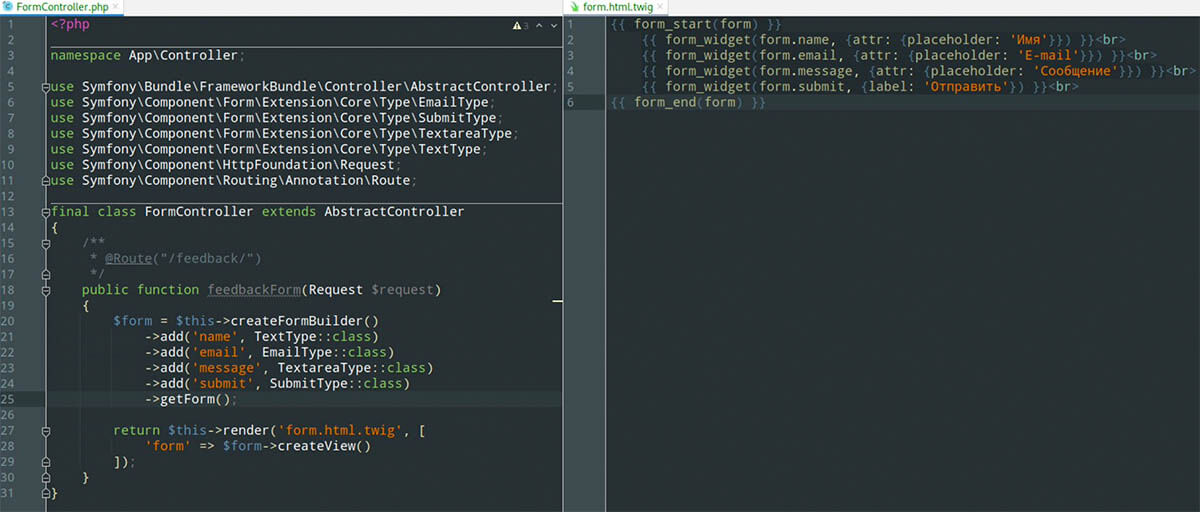This screenshot has height=512, width=1200.
Task: Click the use HttpFoundation\Request import line
Action: 226,165
